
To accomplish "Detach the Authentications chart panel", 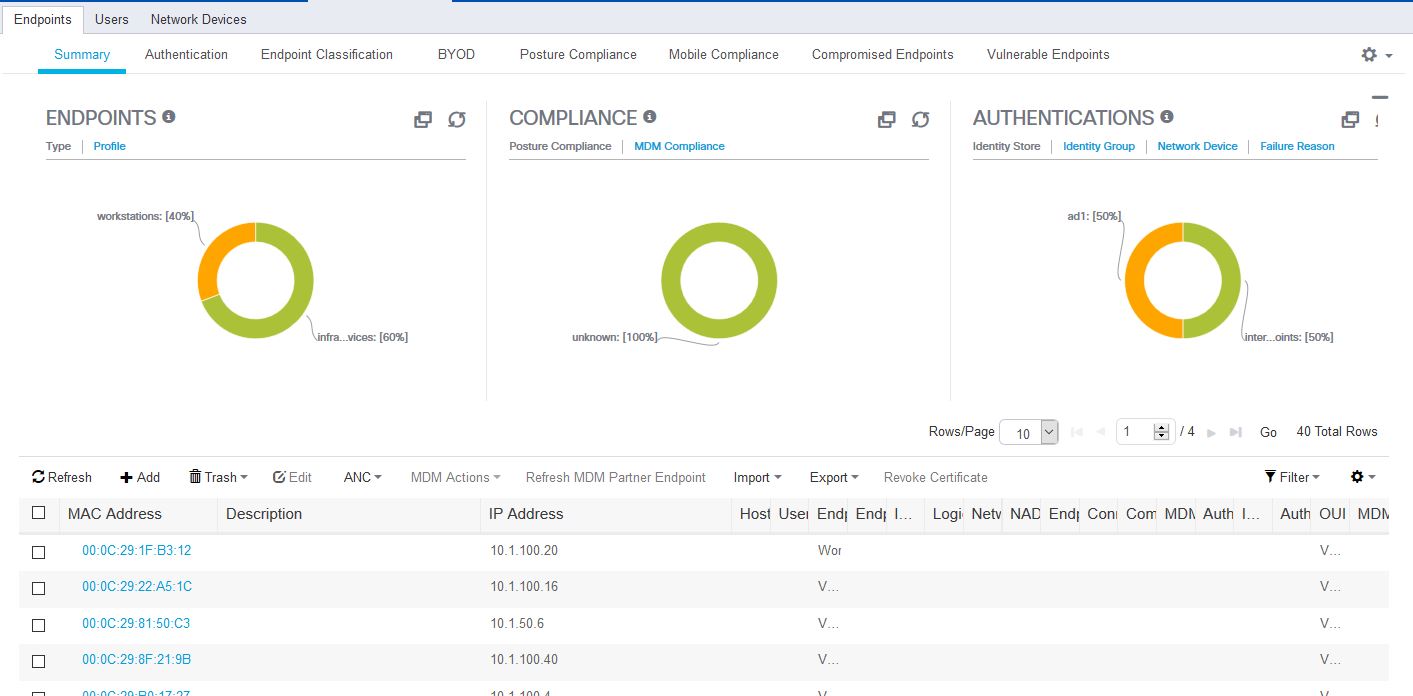I will tap(1350, 120).
